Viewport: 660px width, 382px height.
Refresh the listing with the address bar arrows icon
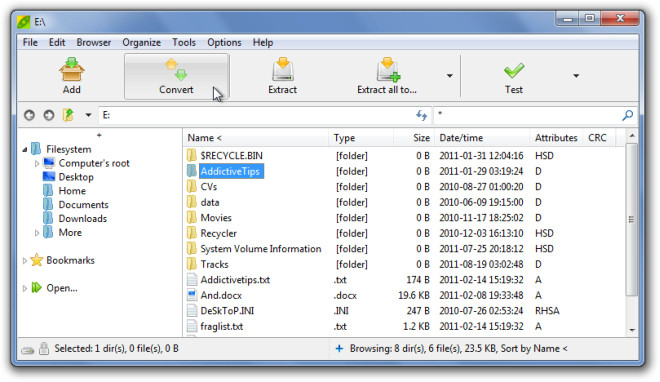tap(421, 115)
